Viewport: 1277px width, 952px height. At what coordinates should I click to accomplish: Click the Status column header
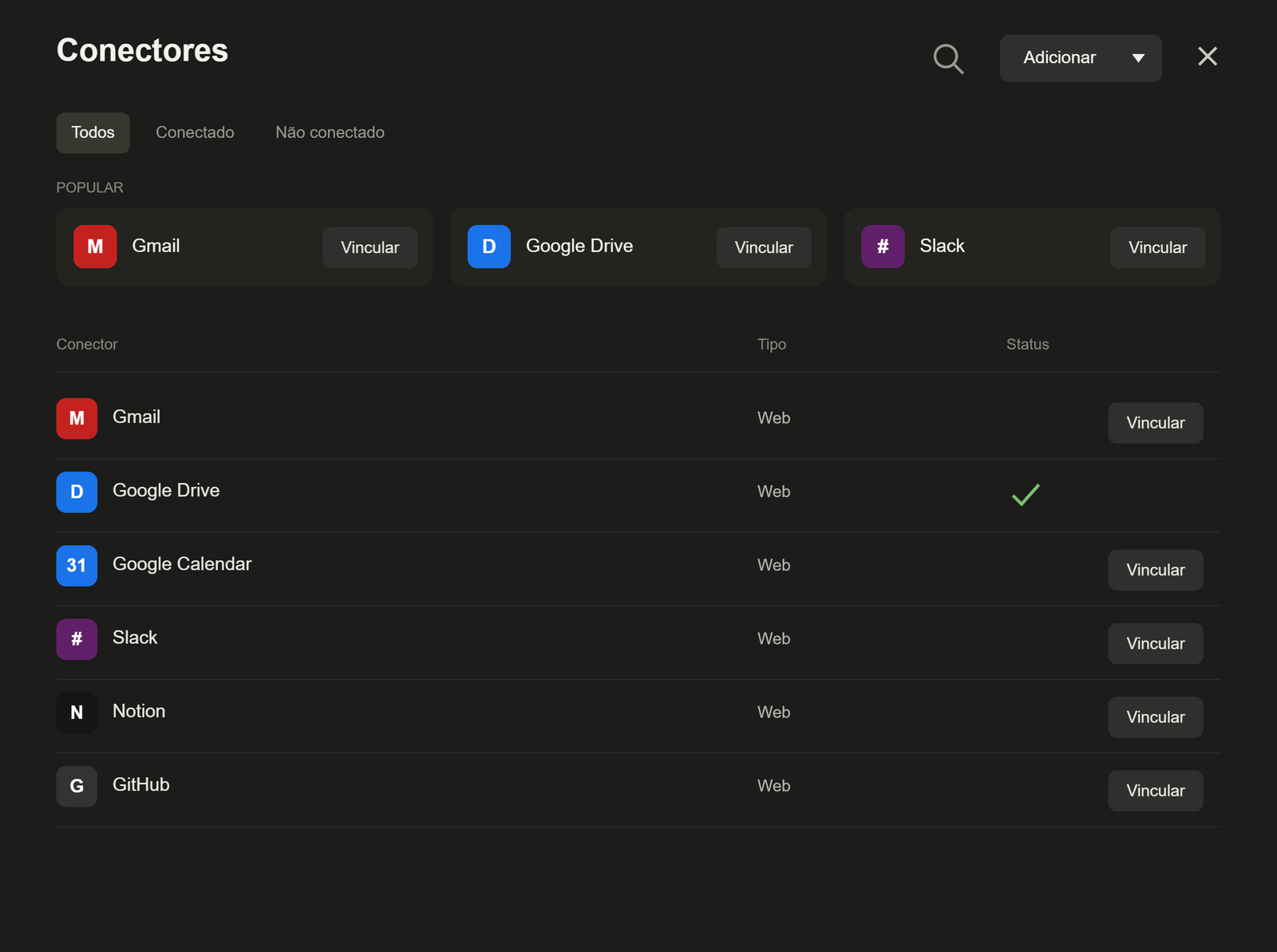click(1027, 344)
